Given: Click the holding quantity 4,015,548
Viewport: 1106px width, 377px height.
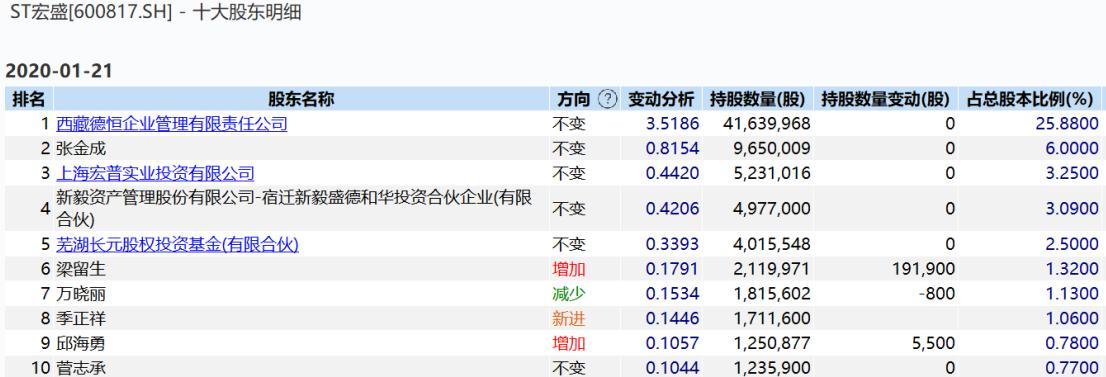Looking at the screenshot, I should tap(772, 245).
